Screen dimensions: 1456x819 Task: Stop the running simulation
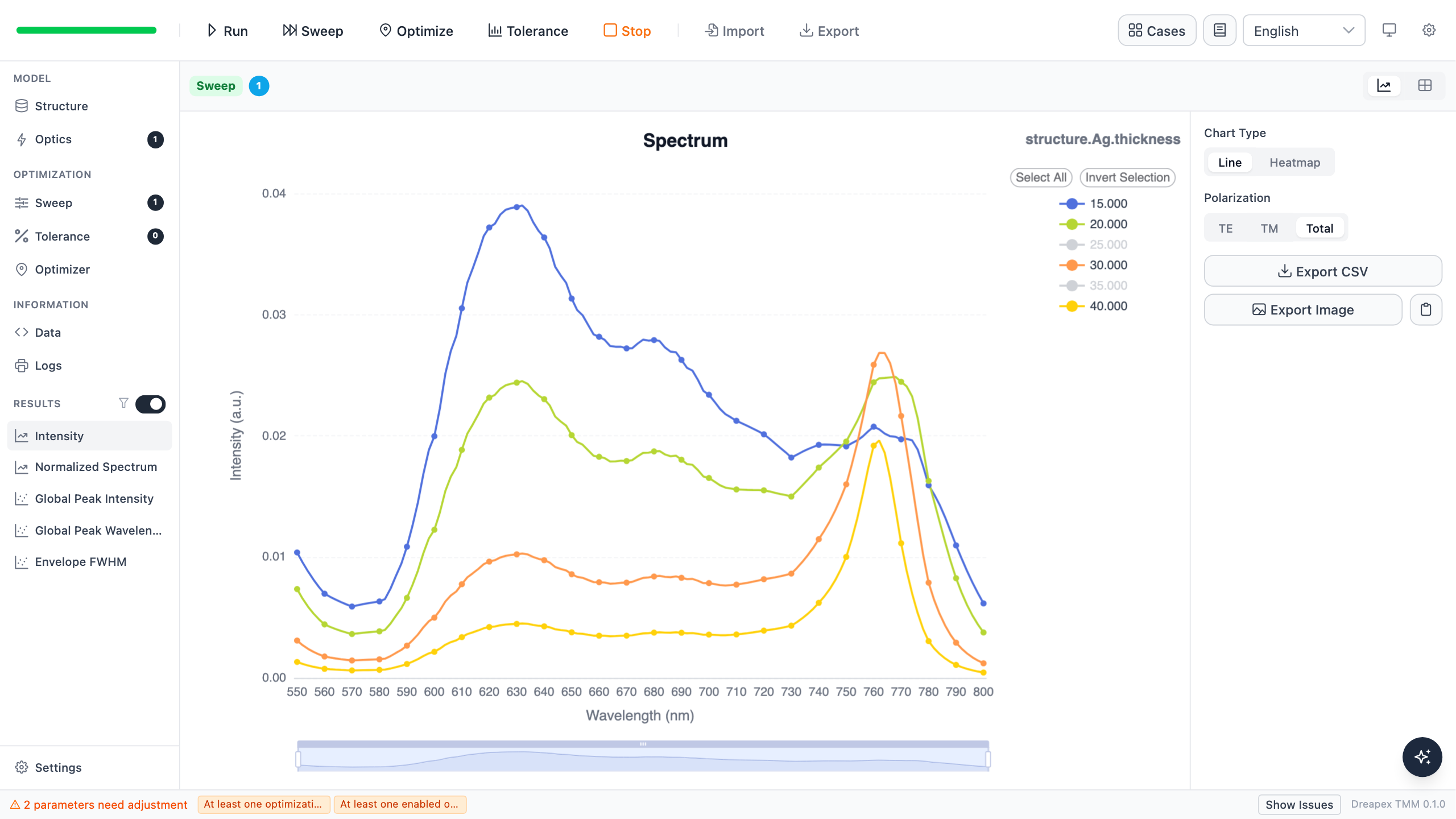tap(627, 31)
